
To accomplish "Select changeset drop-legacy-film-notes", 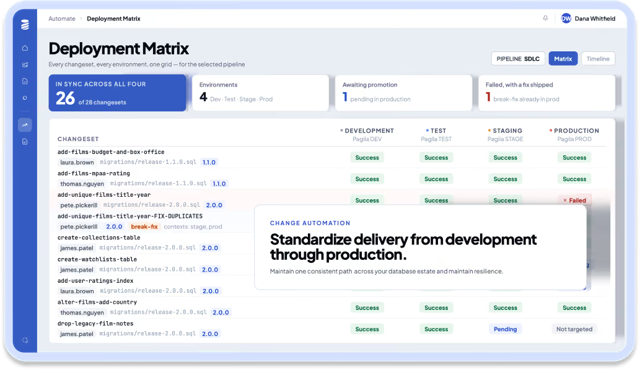I will (x=95, y=323).
